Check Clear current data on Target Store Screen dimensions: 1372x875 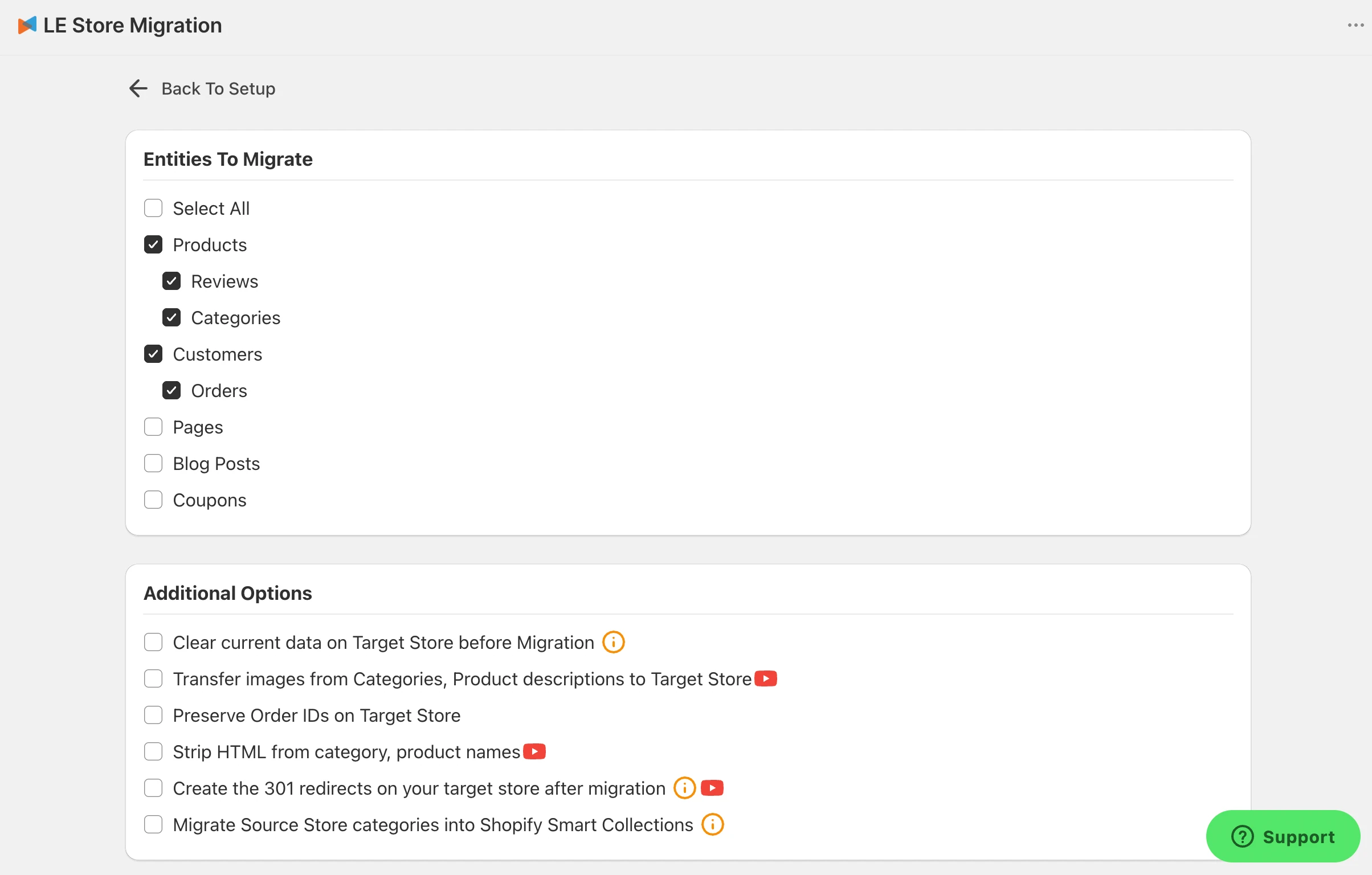(153, 642)
